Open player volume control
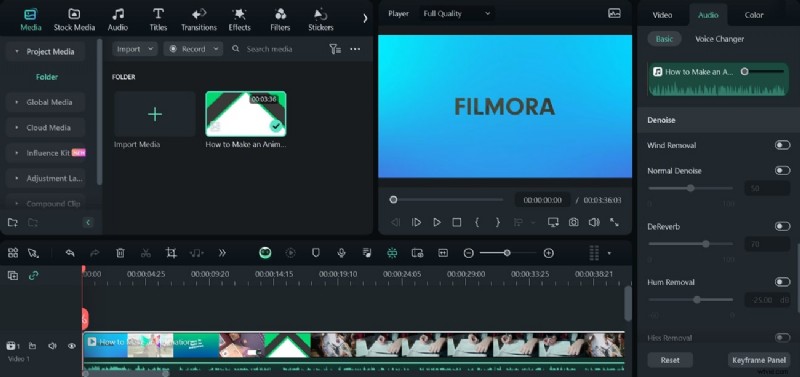Image resolution: width=800 pixels, height=377 pixels. [594, 222]
